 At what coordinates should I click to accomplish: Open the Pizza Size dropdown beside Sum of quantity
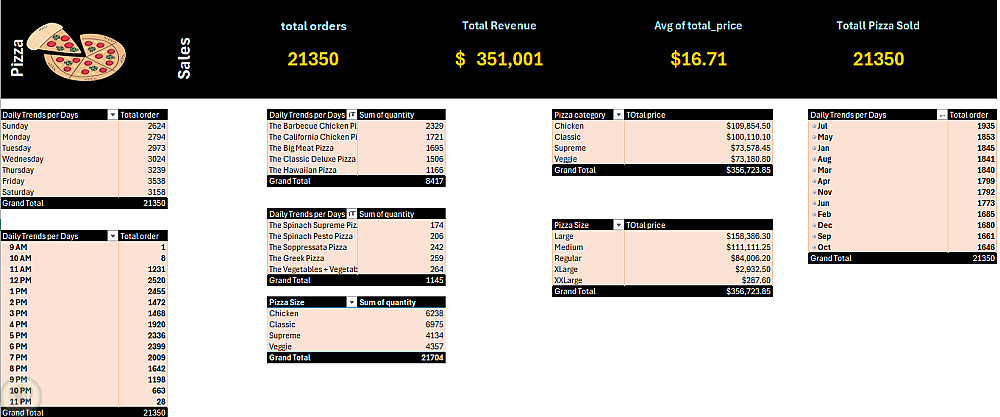tap(351, 302)
